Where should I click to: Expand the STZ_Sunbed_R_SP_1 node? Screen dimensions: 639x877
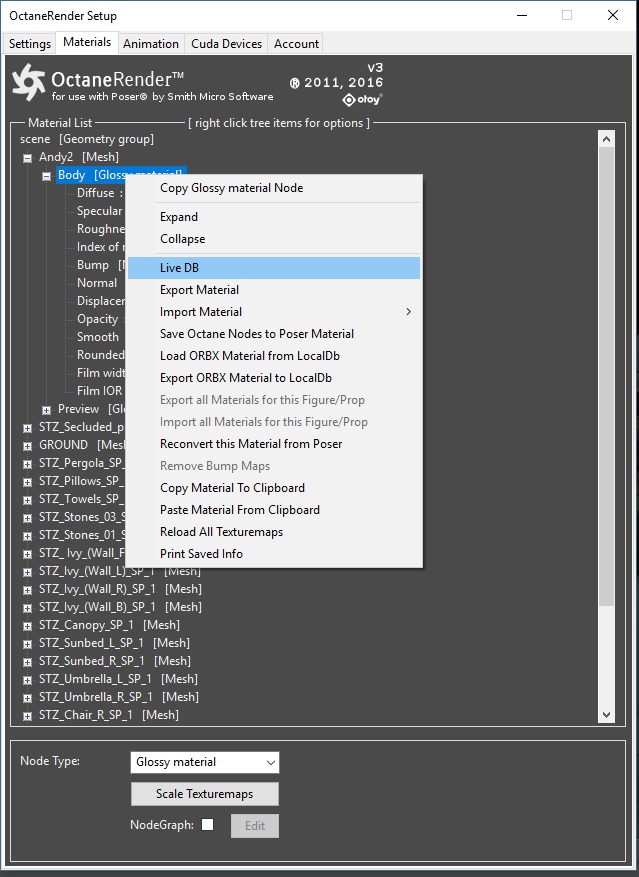coord(27,662)
